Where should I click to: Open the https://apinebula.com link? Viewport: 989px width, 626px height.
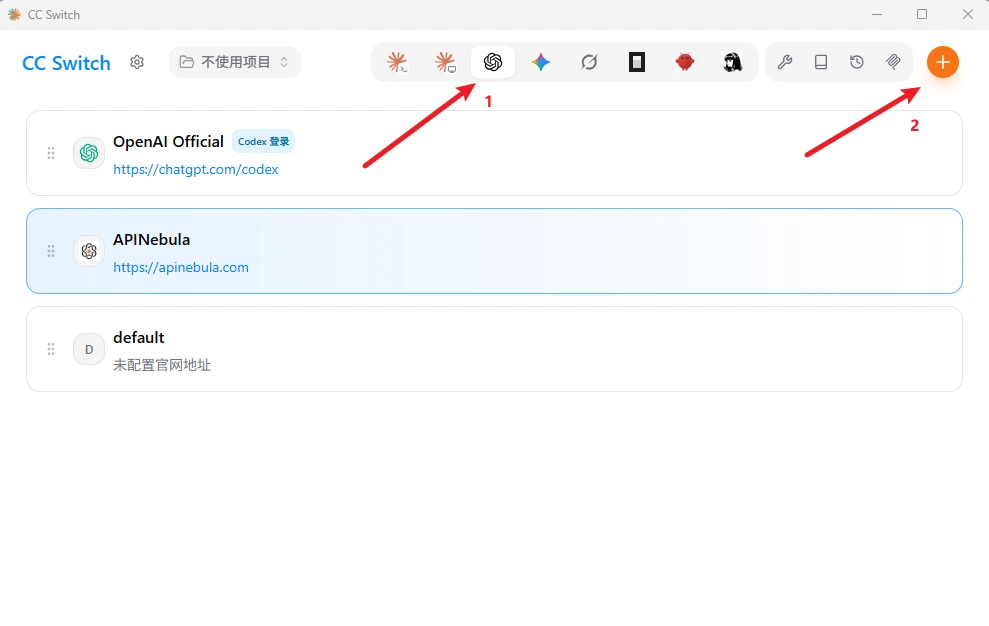click(181, 267)
